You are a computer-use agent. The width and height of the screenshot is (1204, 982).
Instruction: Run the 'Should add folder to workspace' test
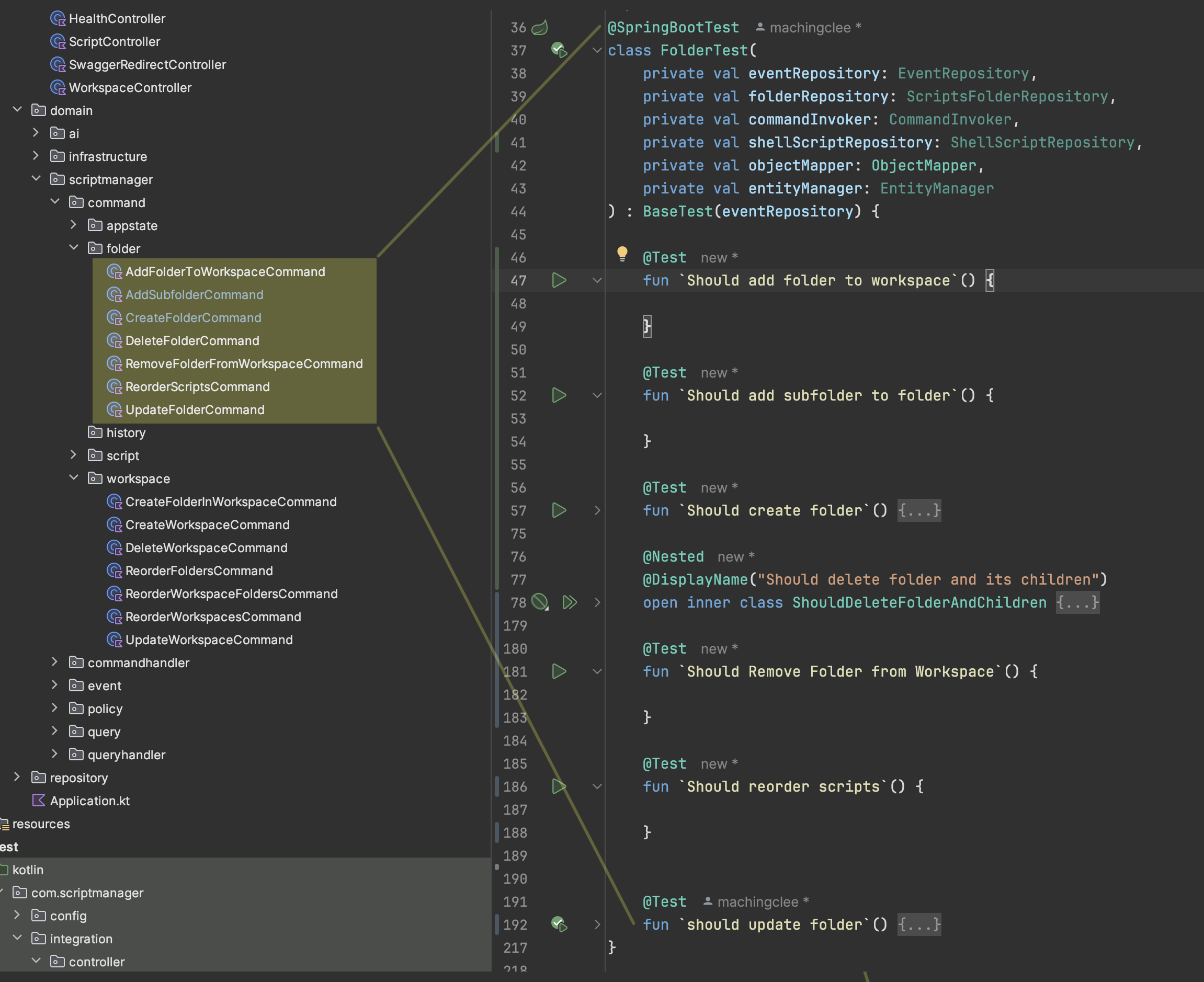[559, 281]
